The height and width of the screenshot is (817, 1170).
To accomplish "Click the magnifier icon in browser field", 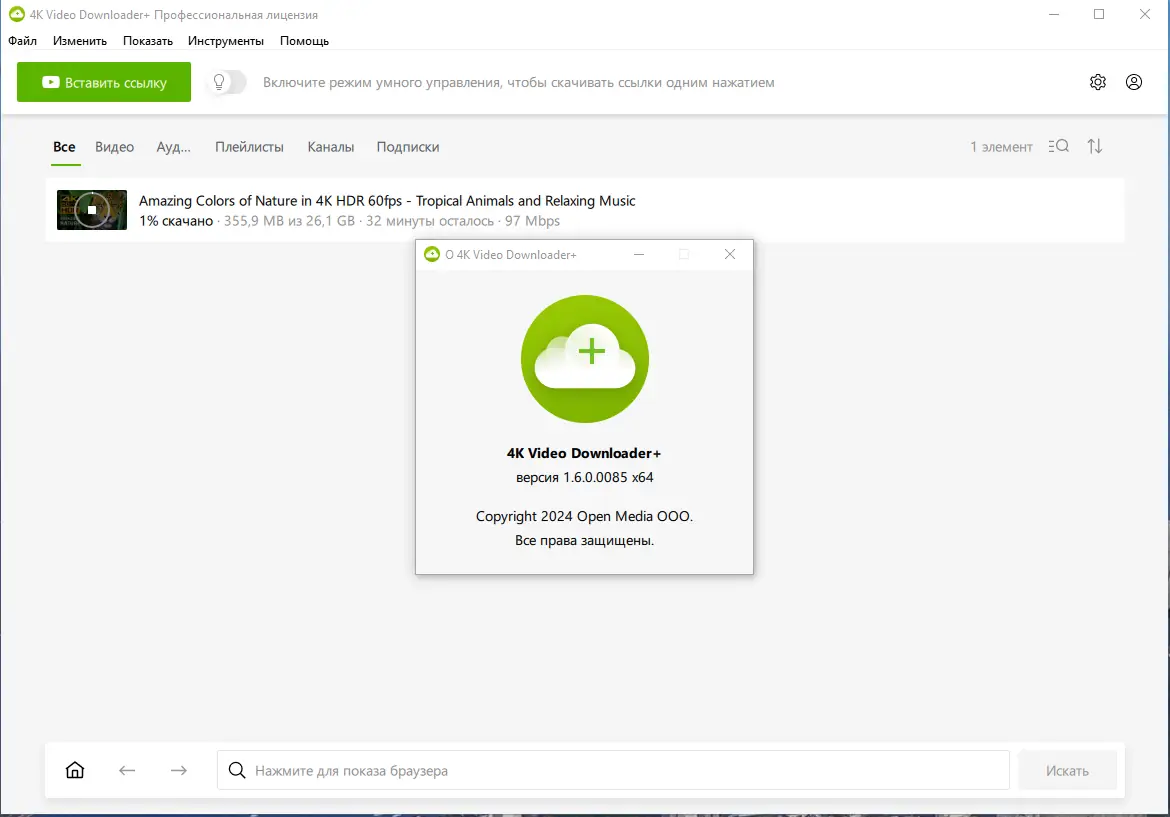I will click(x=237, y=770).
